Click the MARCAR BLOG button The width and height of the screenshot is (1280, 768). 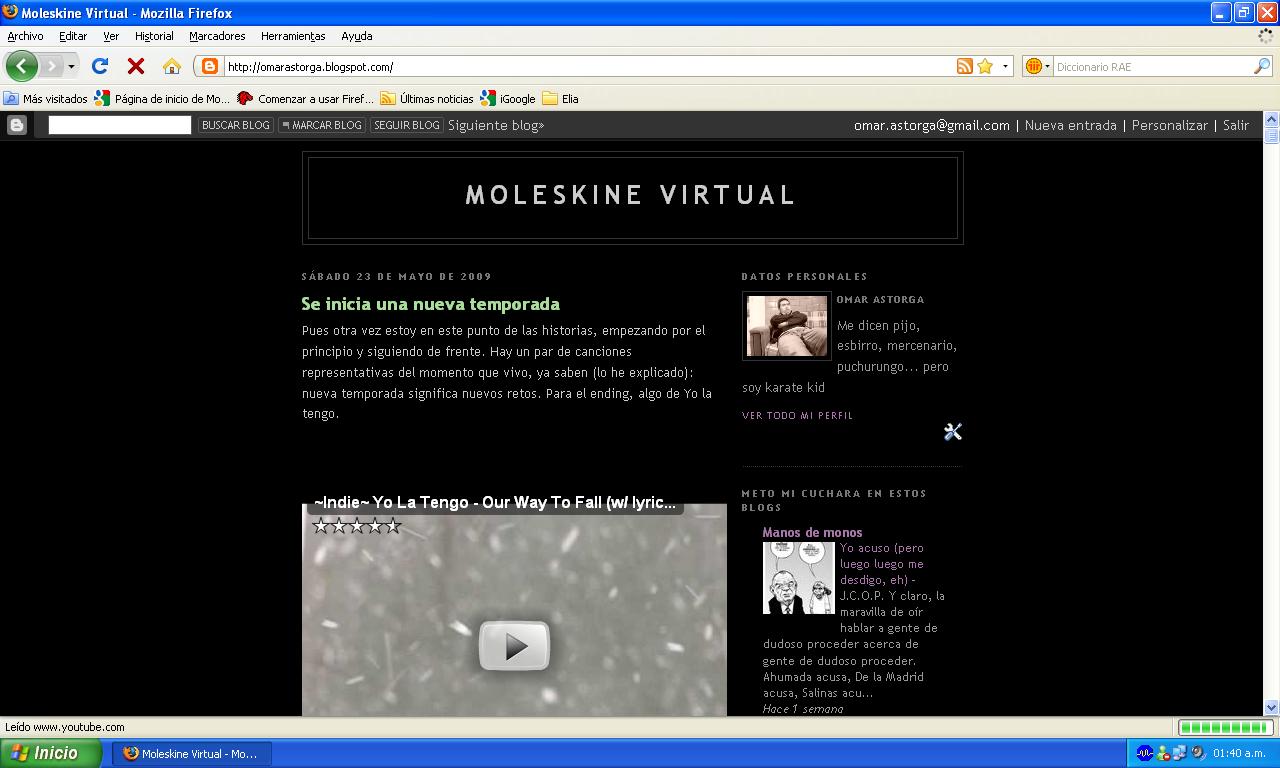[321, 125]
